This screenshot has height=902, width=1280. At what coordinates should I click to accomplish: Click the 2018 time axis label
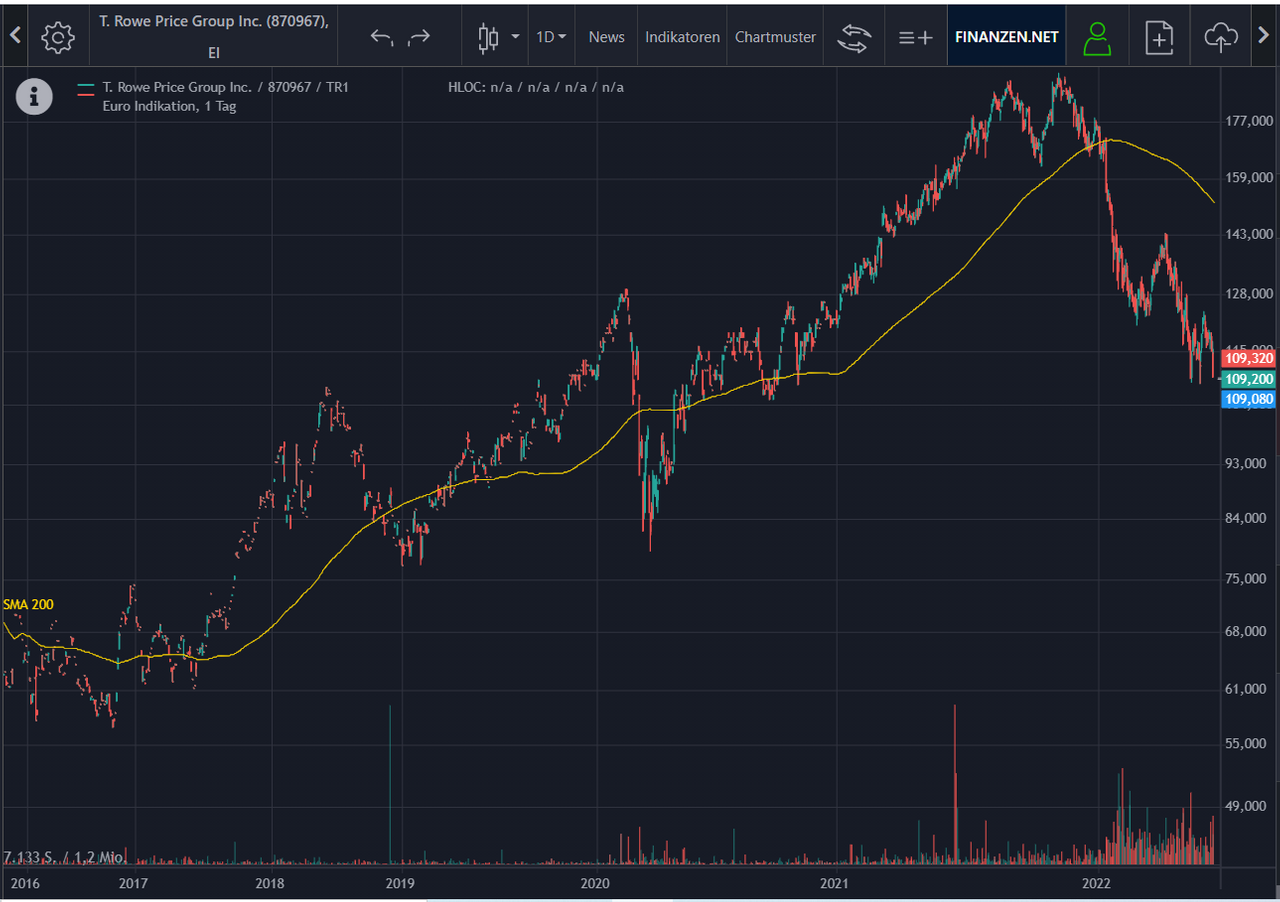coord(270,883)
